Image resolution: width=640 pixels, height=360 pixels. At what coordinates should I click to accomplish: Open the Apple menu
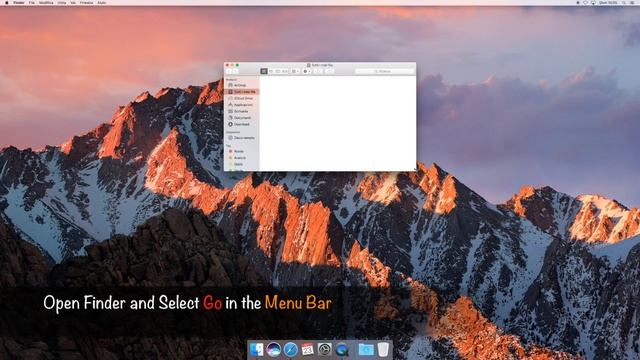coord(7,2)
